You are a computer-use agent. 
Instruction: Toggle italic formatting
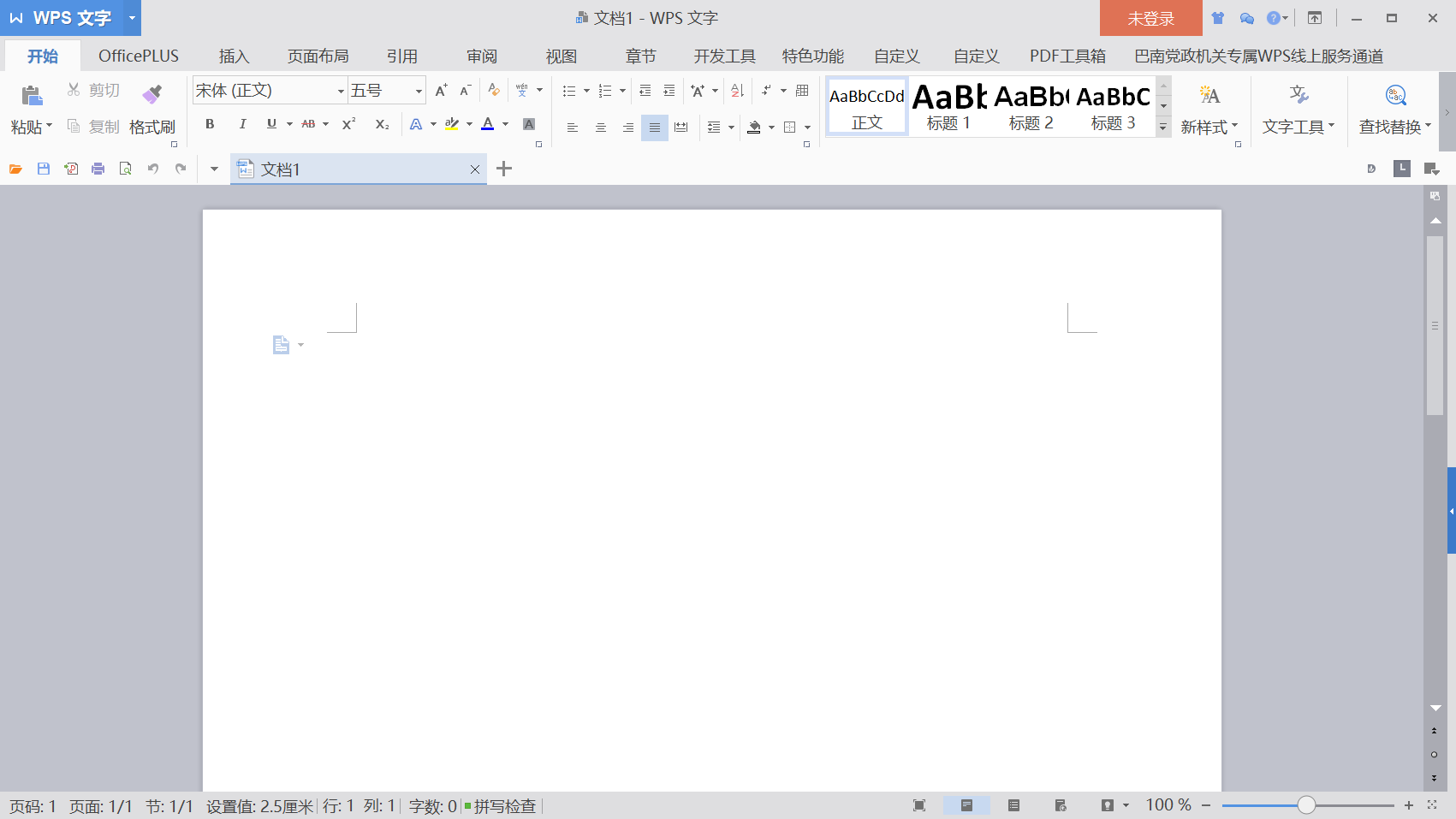(242, 124)
